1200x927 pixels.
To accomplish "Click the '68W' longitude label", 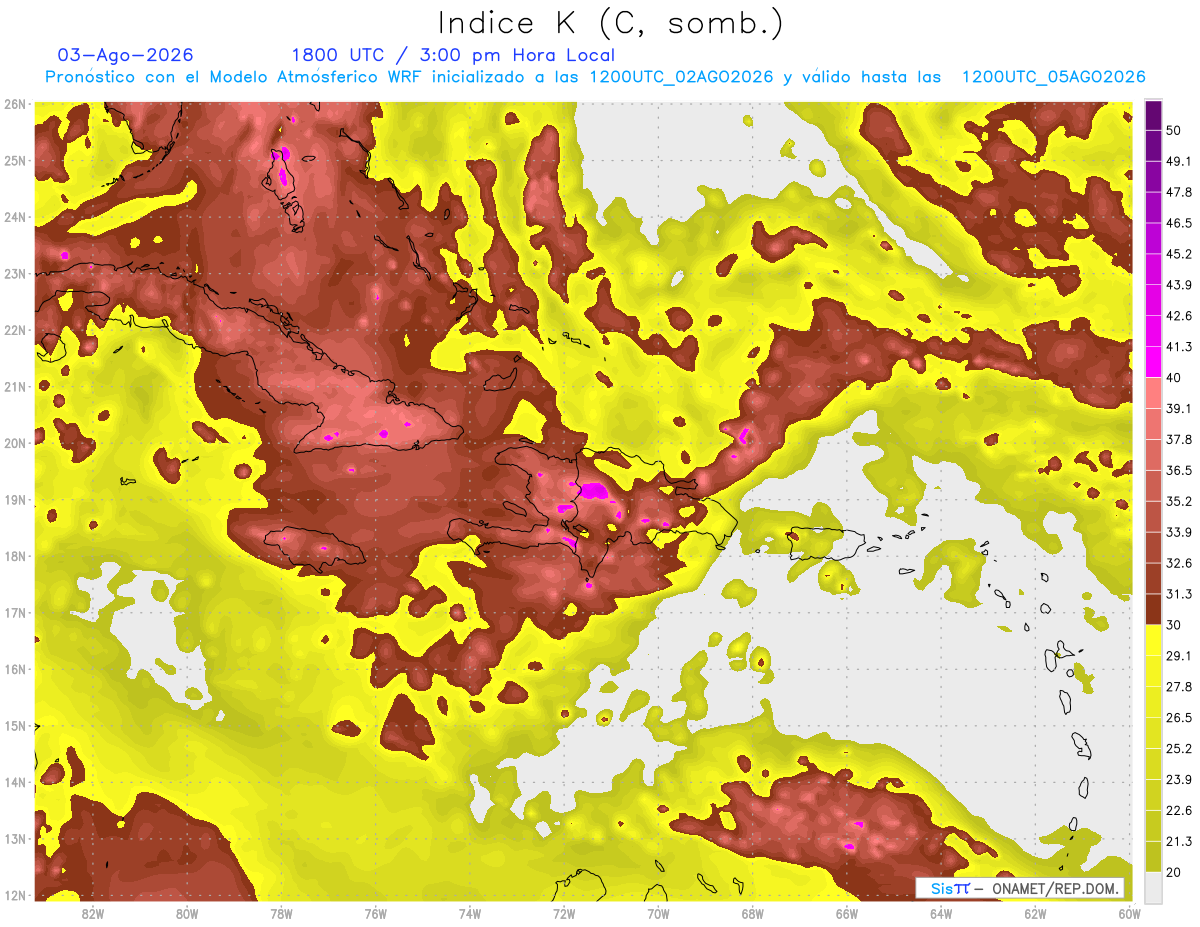I will 753,914.
